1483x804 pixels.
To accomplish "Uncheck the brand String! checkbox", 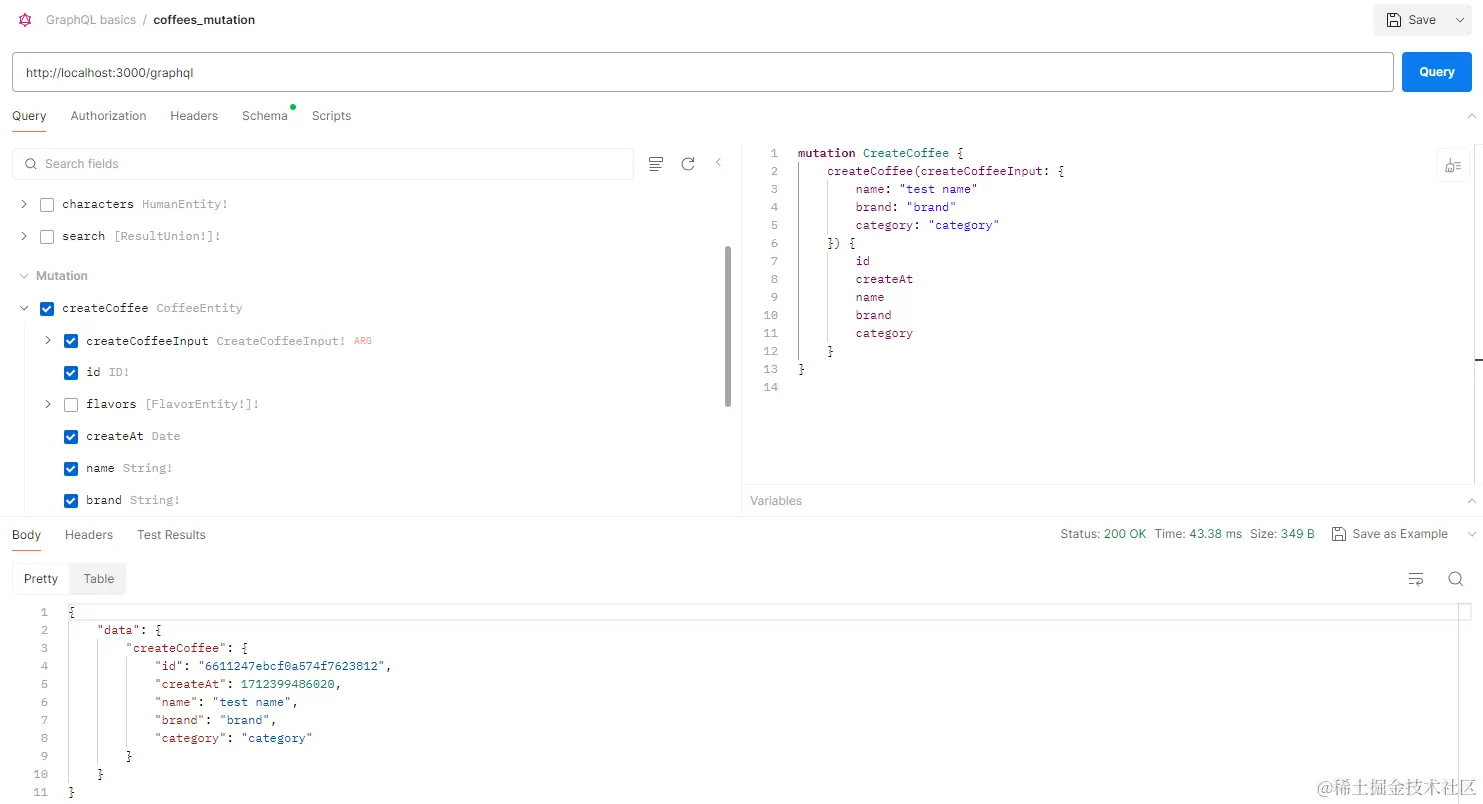I will (x=71, y=501).
